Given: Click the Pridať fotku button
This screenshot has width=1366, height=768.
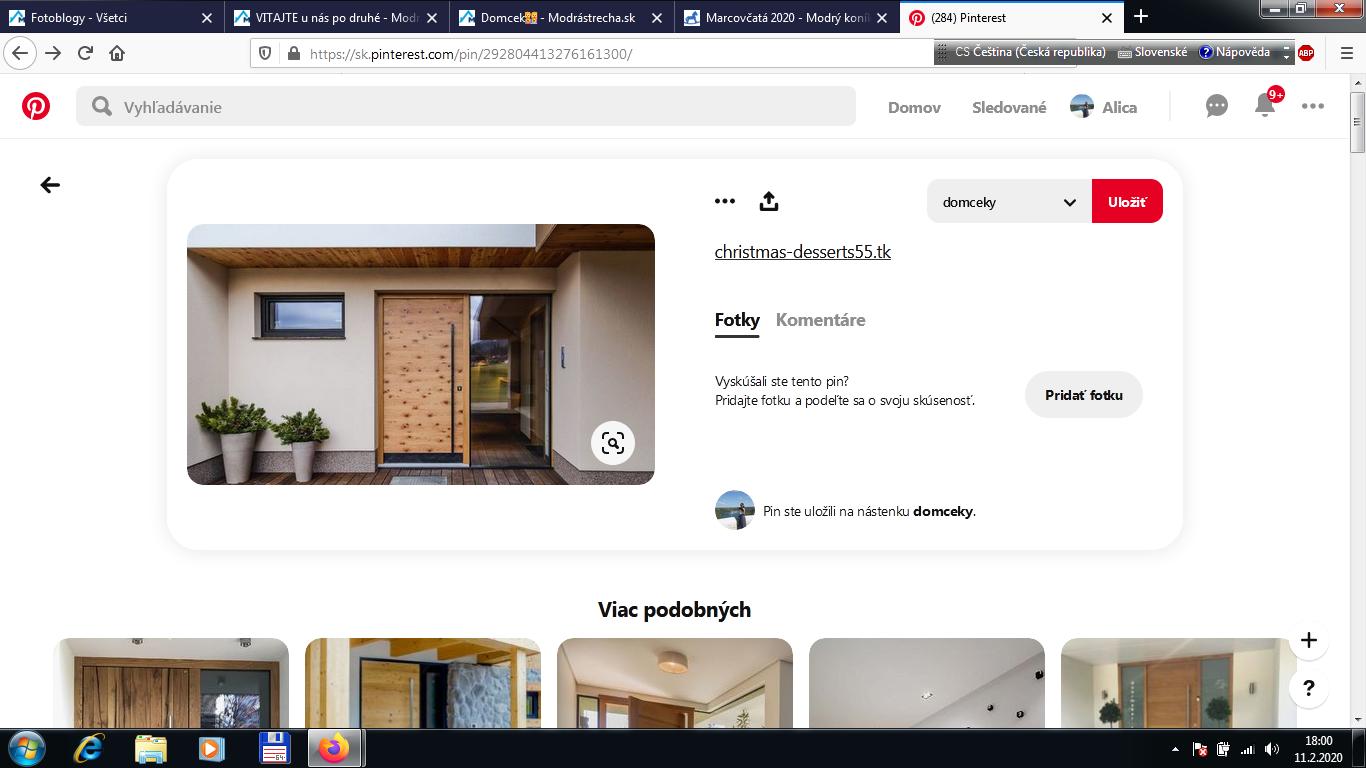Looking at the screenshot, I should pos(1083,395).
